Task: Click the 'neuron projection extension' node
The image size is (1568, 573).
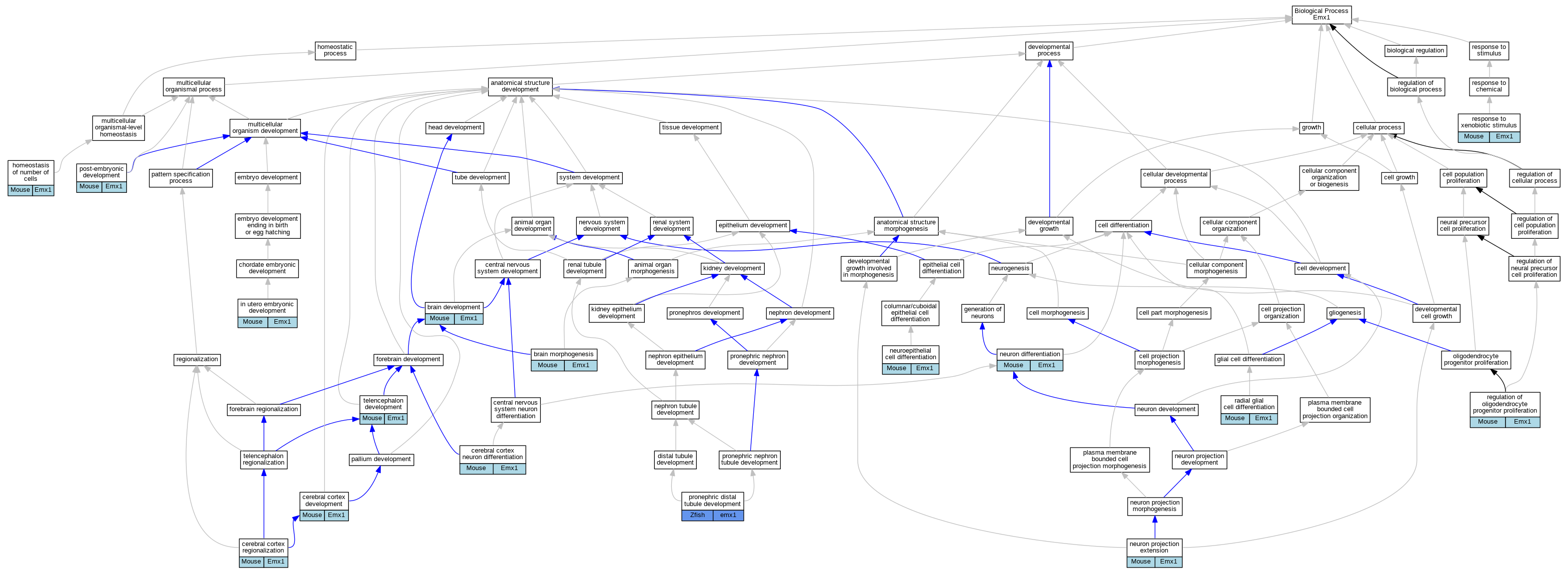Action: tap(1154, 553)
